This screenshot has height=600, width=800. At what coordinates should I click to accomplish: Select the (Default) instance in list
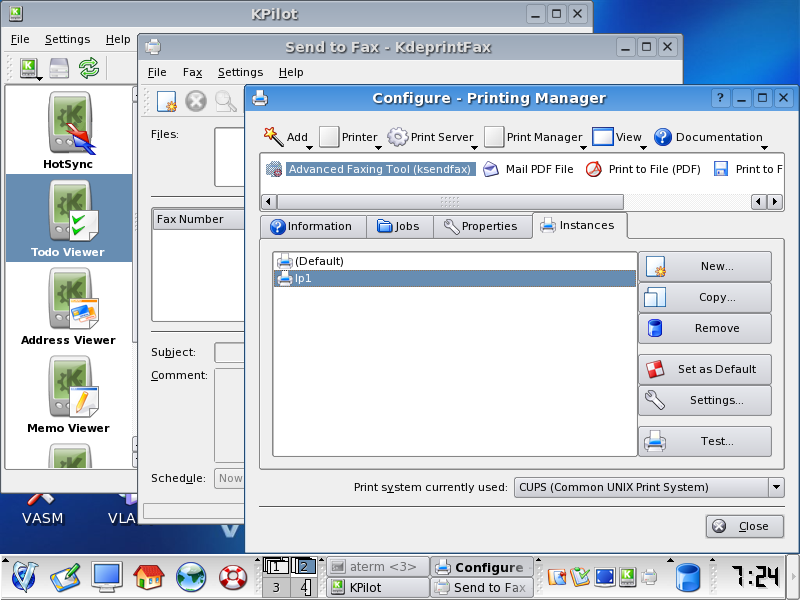[x=320, y=261]
